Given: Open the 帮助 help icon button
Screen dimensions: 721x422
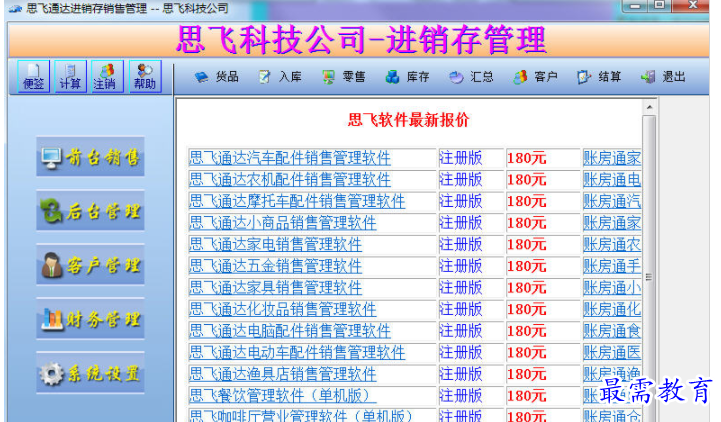Looking at the screenshot, I should coord(145,76).
